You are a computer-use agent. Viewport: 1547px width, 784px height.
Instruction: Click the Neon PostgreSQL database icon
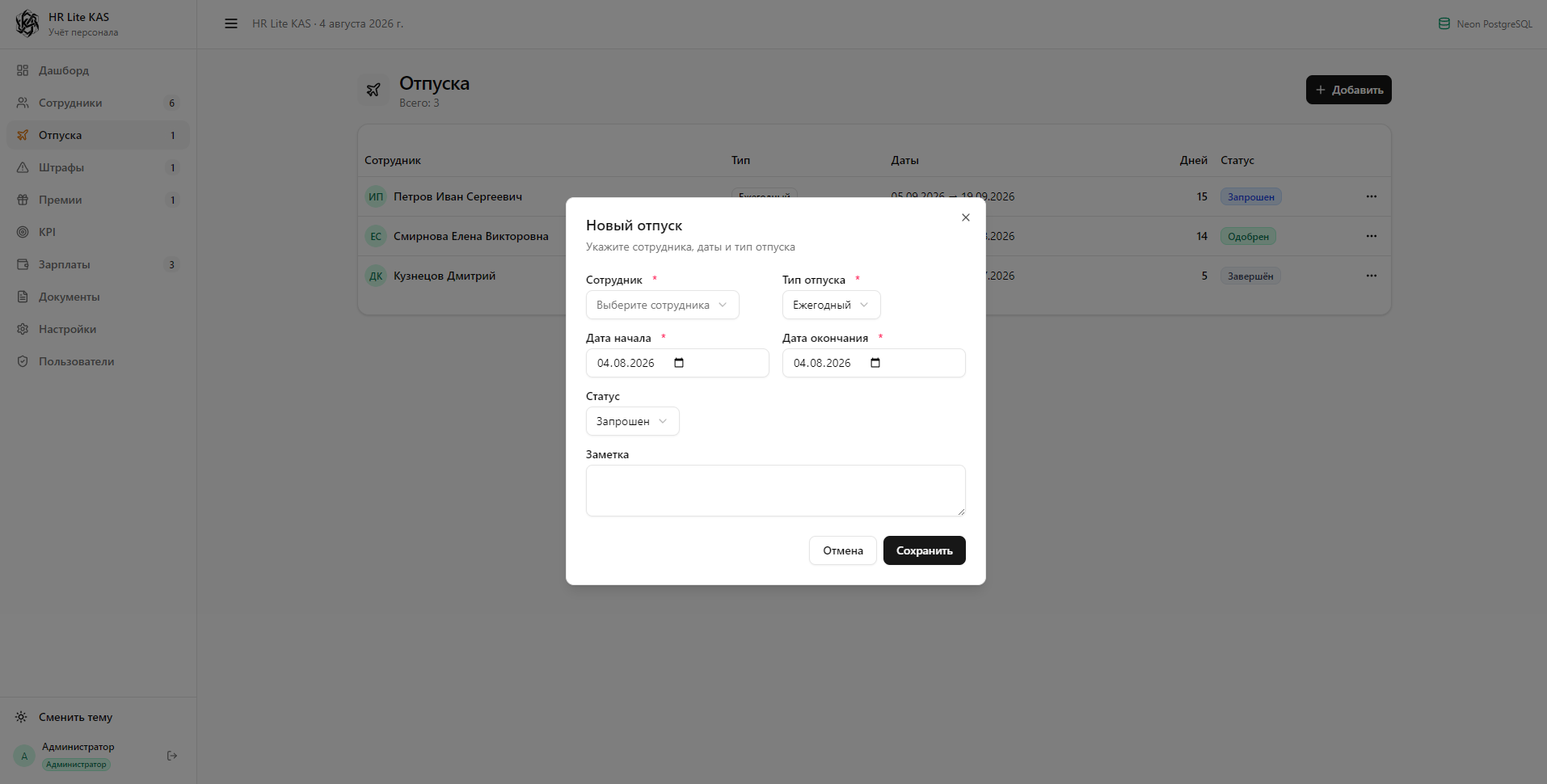(x=1444, y=23)
